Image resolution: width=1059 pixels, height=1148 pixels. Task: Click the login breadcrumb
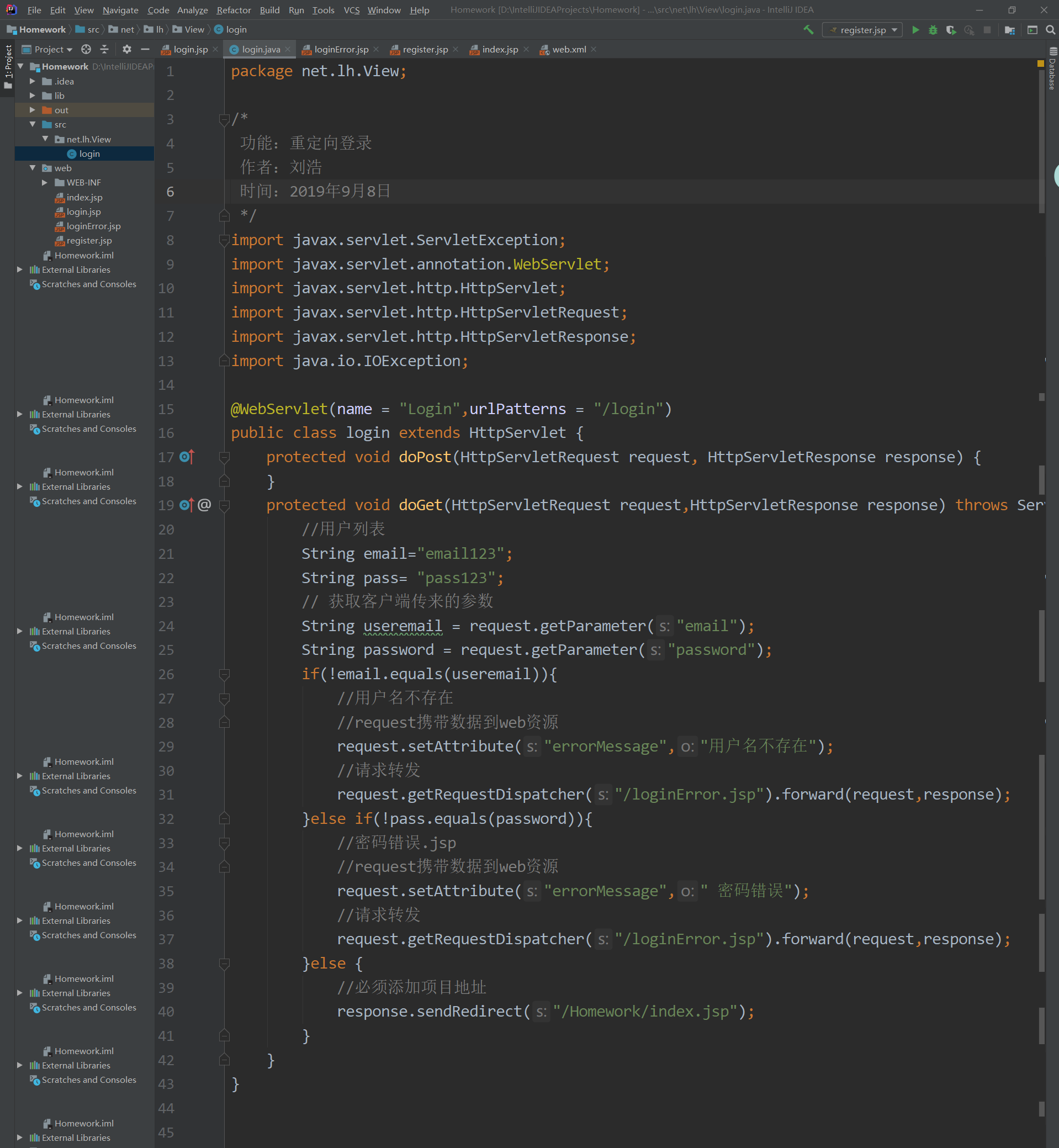[230, 29]
